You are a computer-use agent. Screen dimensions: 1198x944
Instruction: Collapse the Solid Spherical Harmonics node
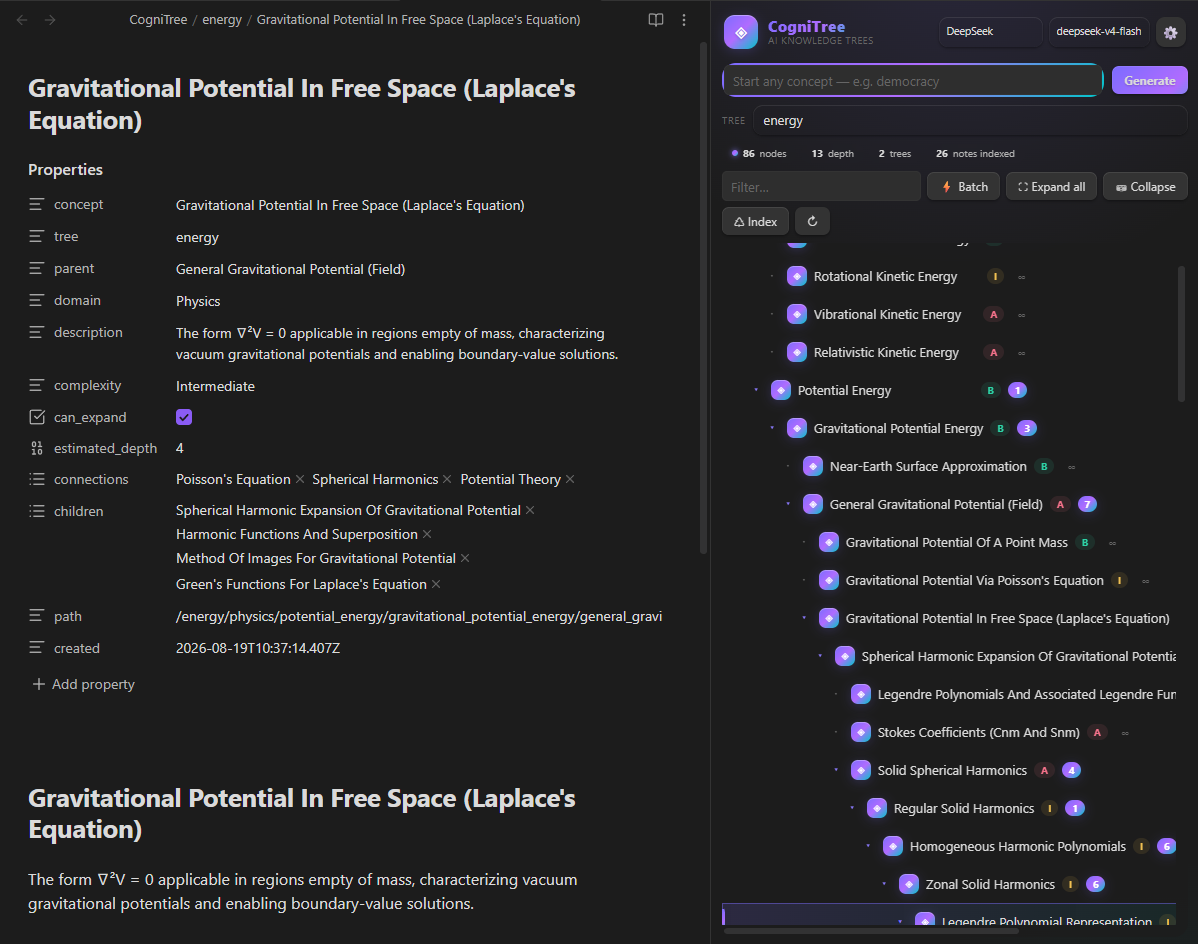tap(837, 771)
